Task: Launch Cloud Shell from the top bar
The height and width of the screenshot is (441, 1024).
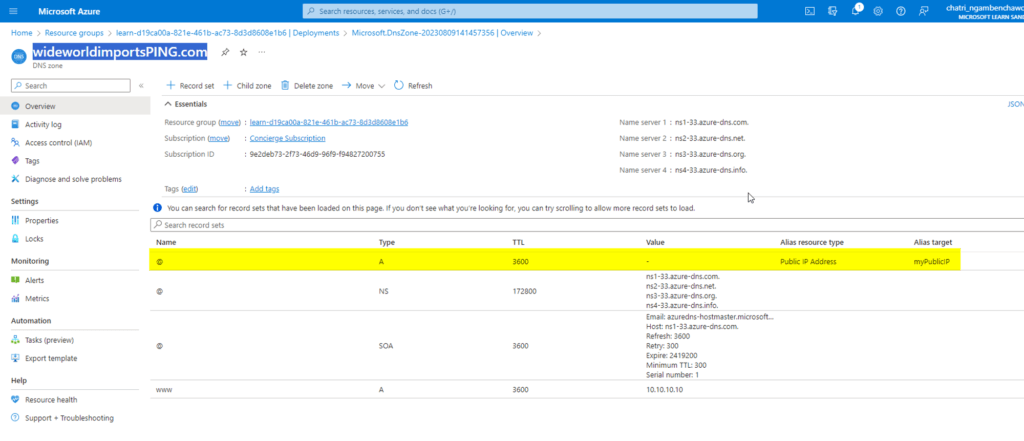Action: pyautogui.click(x=810, y=11)
